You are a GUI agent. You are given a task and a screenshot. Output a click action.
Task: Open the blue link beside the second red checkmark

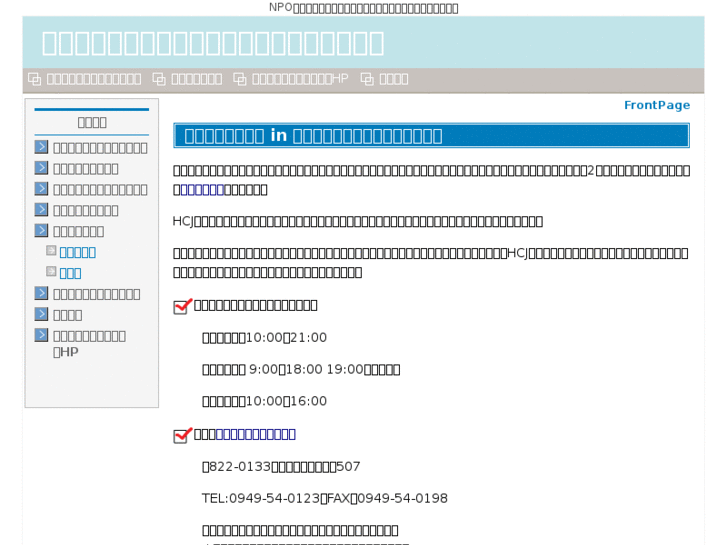click(255, 434)
